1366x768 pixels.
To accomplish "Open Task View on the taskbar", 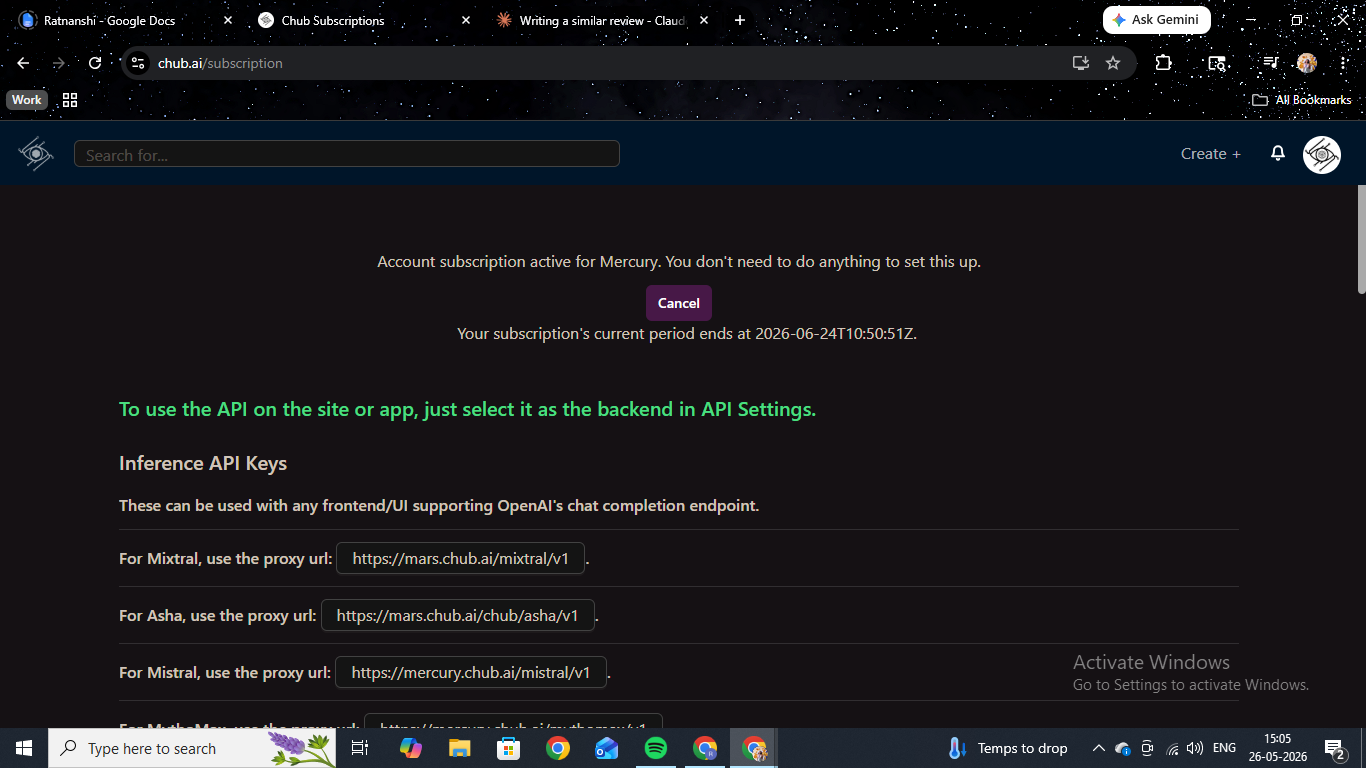I will [x=360, y=748].
